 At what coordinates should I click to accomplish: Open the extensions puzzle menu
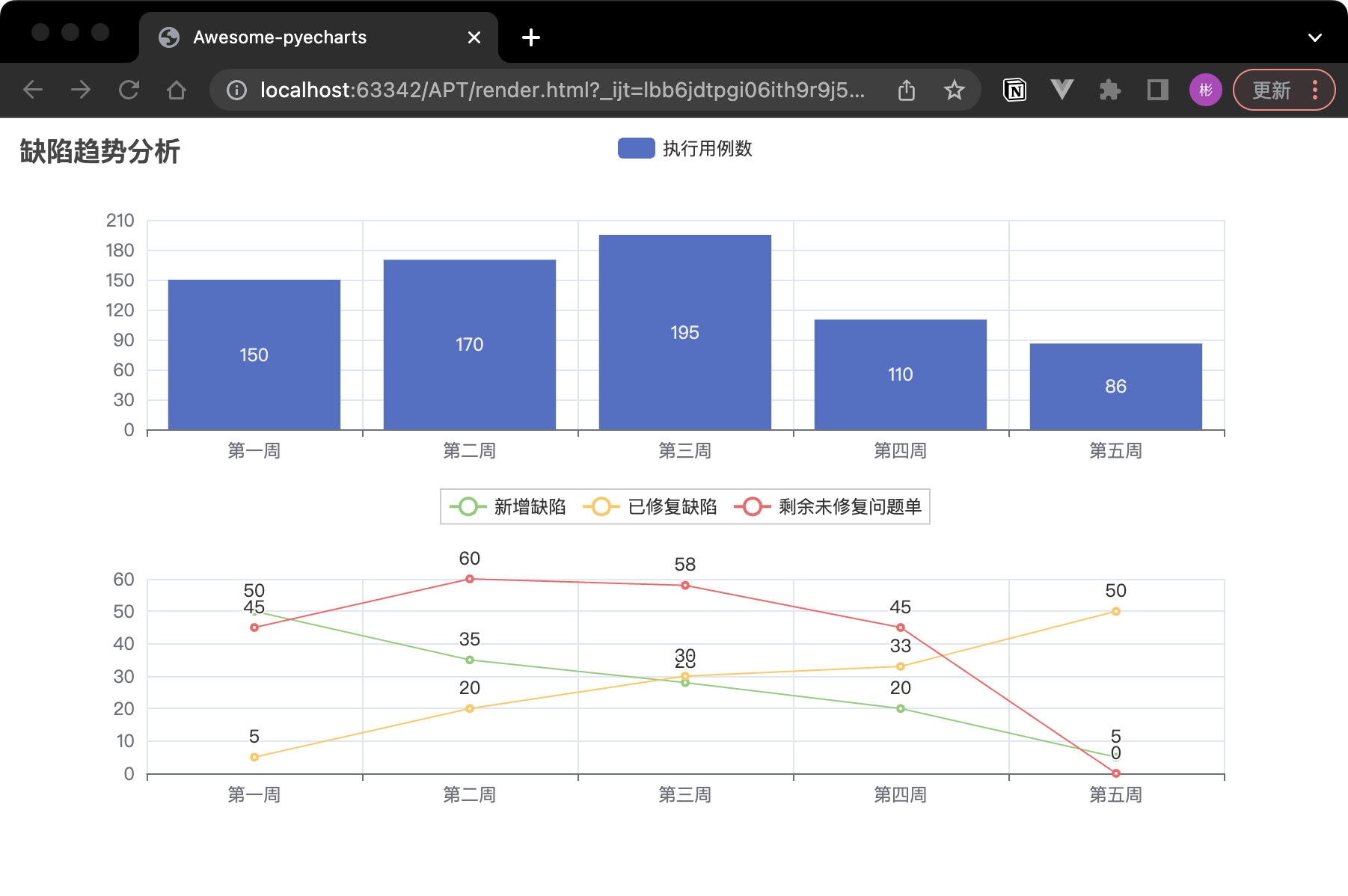click(x=1110, y=90)
